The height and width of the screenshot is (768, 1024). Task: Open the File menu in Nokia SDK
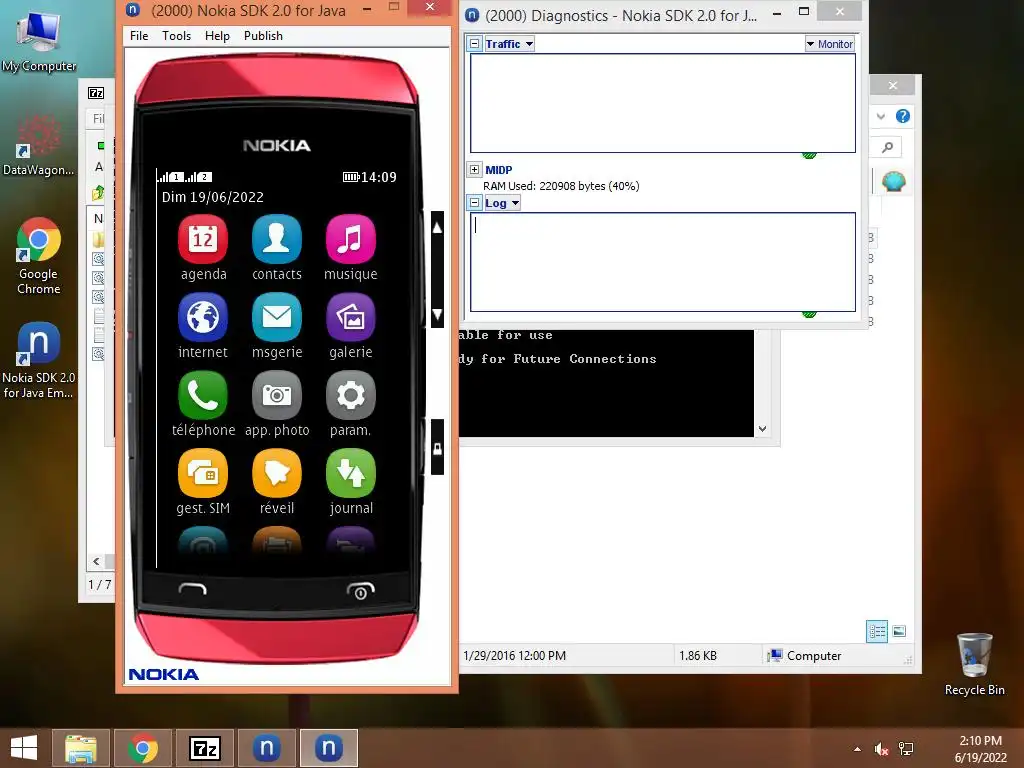(138, 36)
